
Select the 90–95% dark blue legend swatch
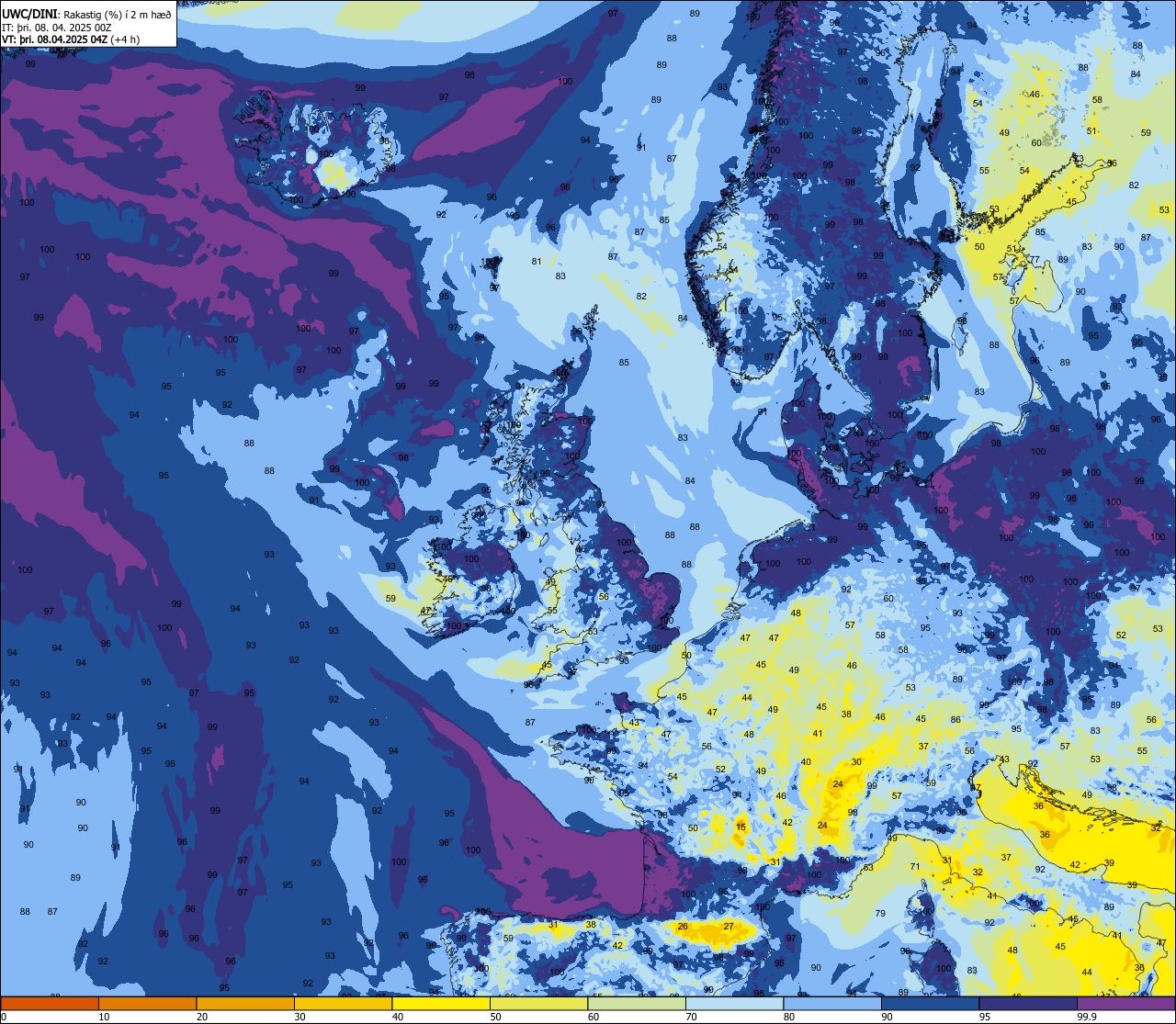(930, 1003)
